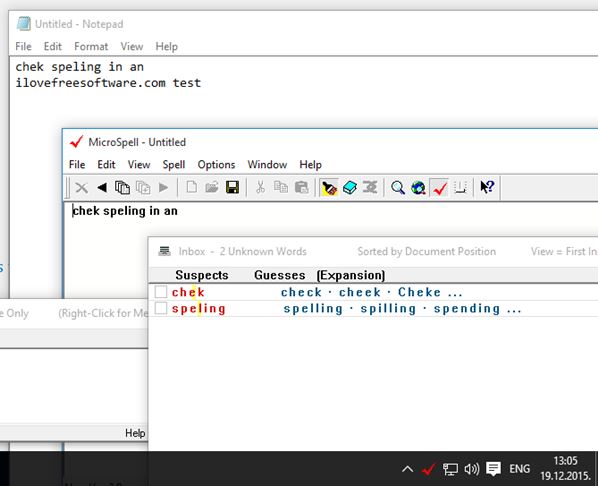598x486 pixels.
Task: Open MicroSpell Edit menu
Action: pos(106,164)
